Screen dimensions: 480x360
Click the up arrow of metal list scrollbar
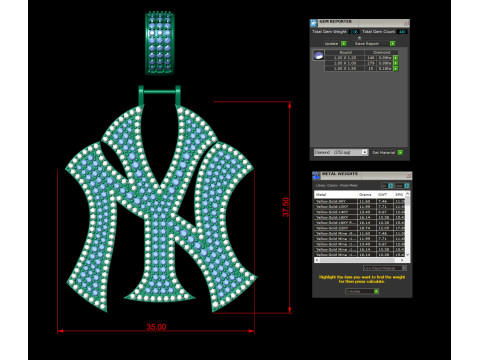(x=408, y=194)
